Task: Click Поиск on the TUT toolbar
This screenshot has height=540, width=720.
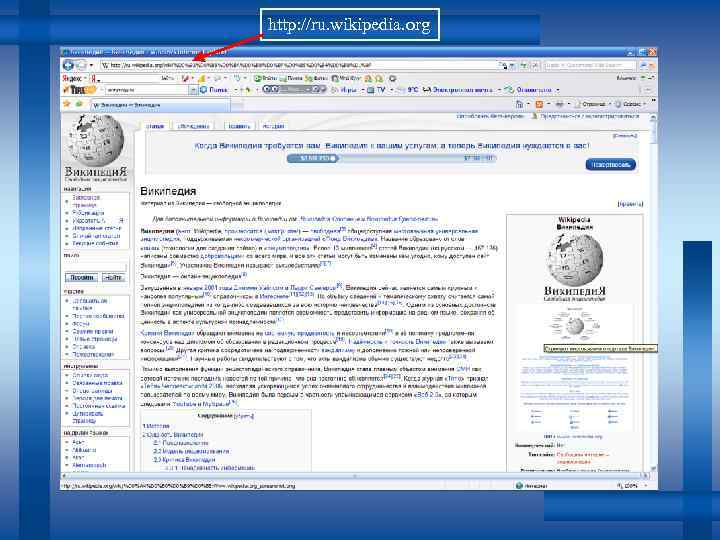Action: 214,90
